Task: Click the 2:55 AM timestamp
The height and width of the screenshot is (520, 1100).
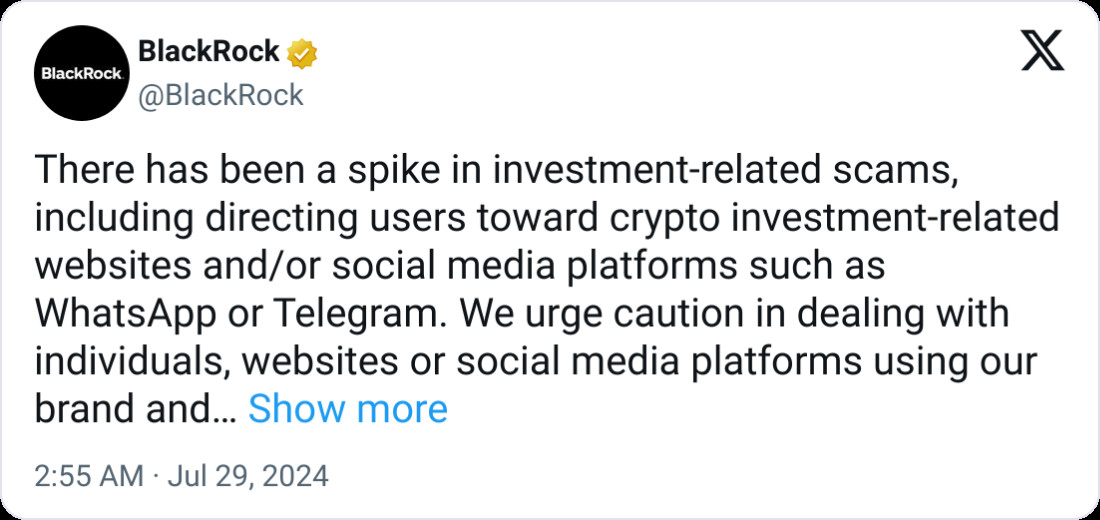Action: point(88,476)
